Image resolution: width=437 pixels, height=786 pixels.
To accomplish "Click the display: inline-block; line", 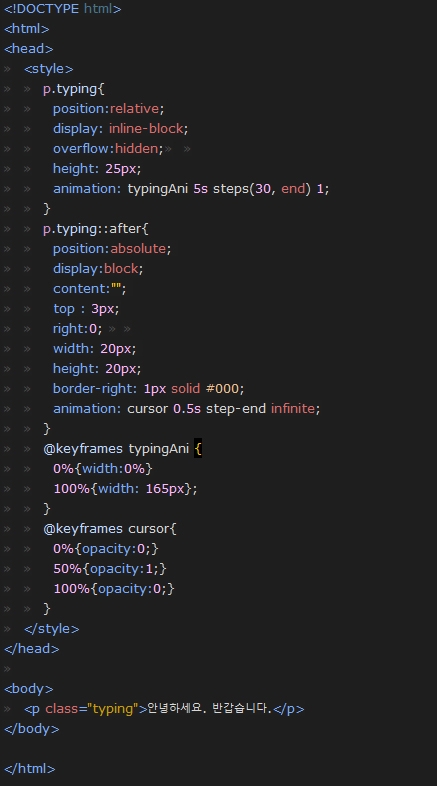I will 121,129.
